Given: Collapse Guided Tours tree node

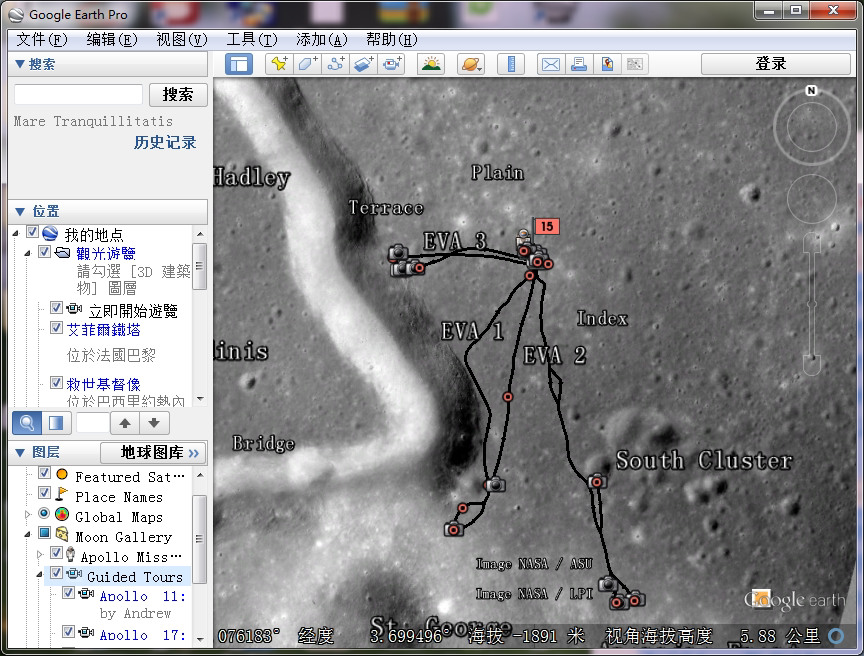Looking at the screenshot, I should [x=39, y=574].
